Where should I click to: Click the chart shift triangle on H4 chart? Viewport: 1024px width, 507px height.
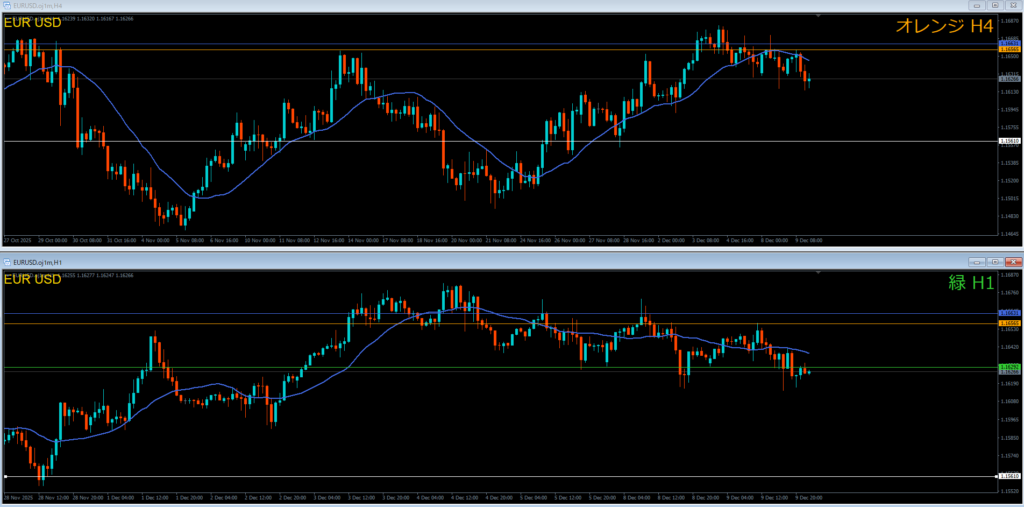click(x=818, y=17)
